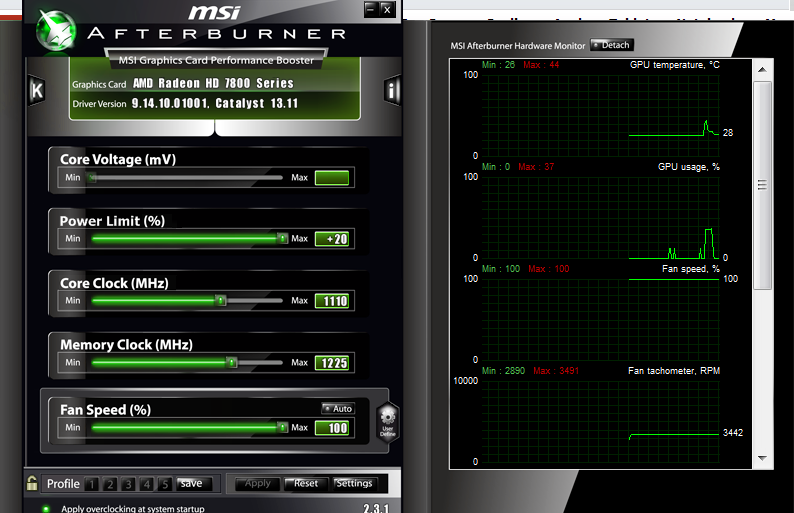Minimize the Afterburner window
Screen dimensions: 794x513
pos(371,9)
